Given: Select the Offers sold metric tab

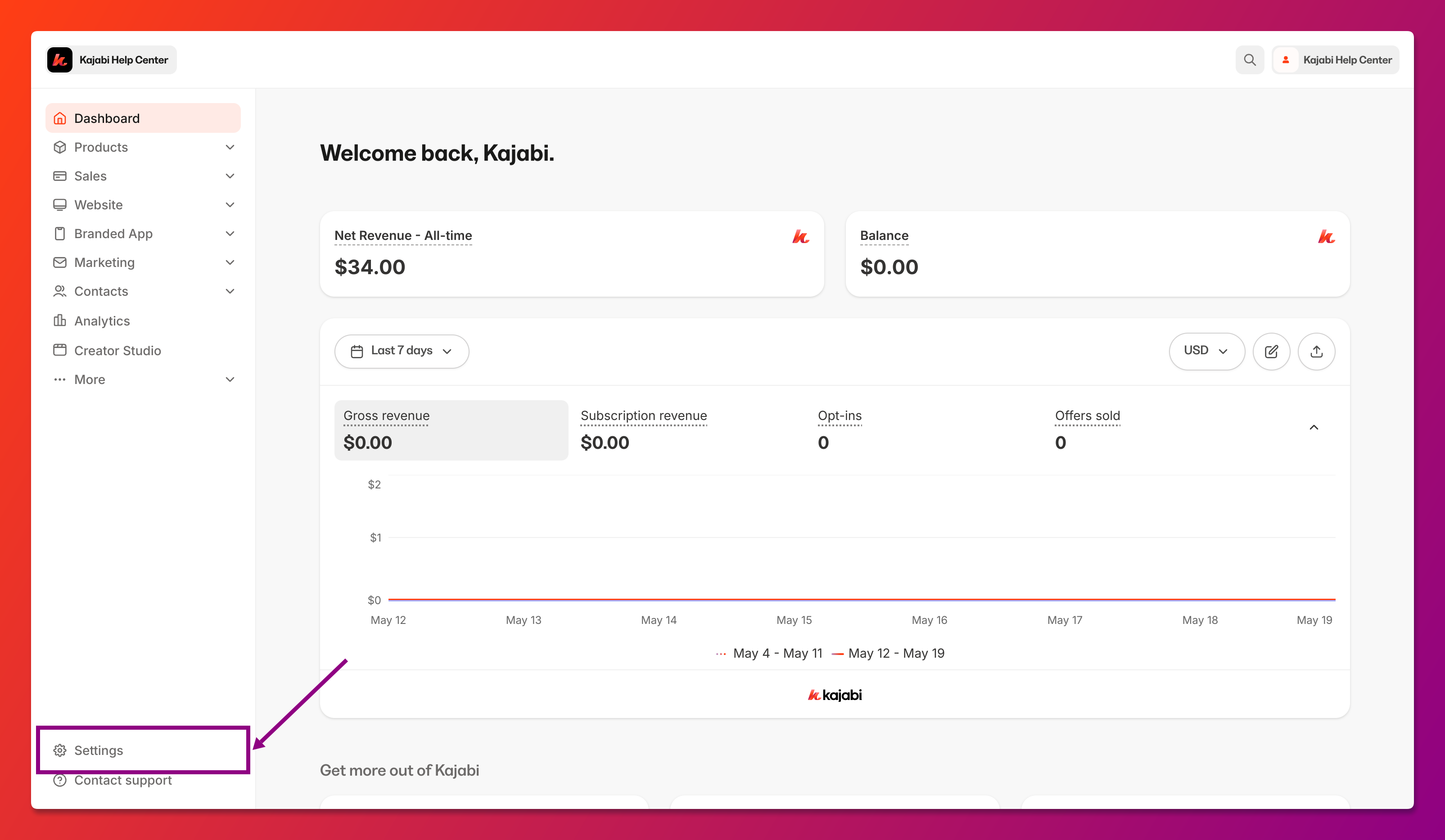Looking at the screenshot, I should pos(1162,430).
